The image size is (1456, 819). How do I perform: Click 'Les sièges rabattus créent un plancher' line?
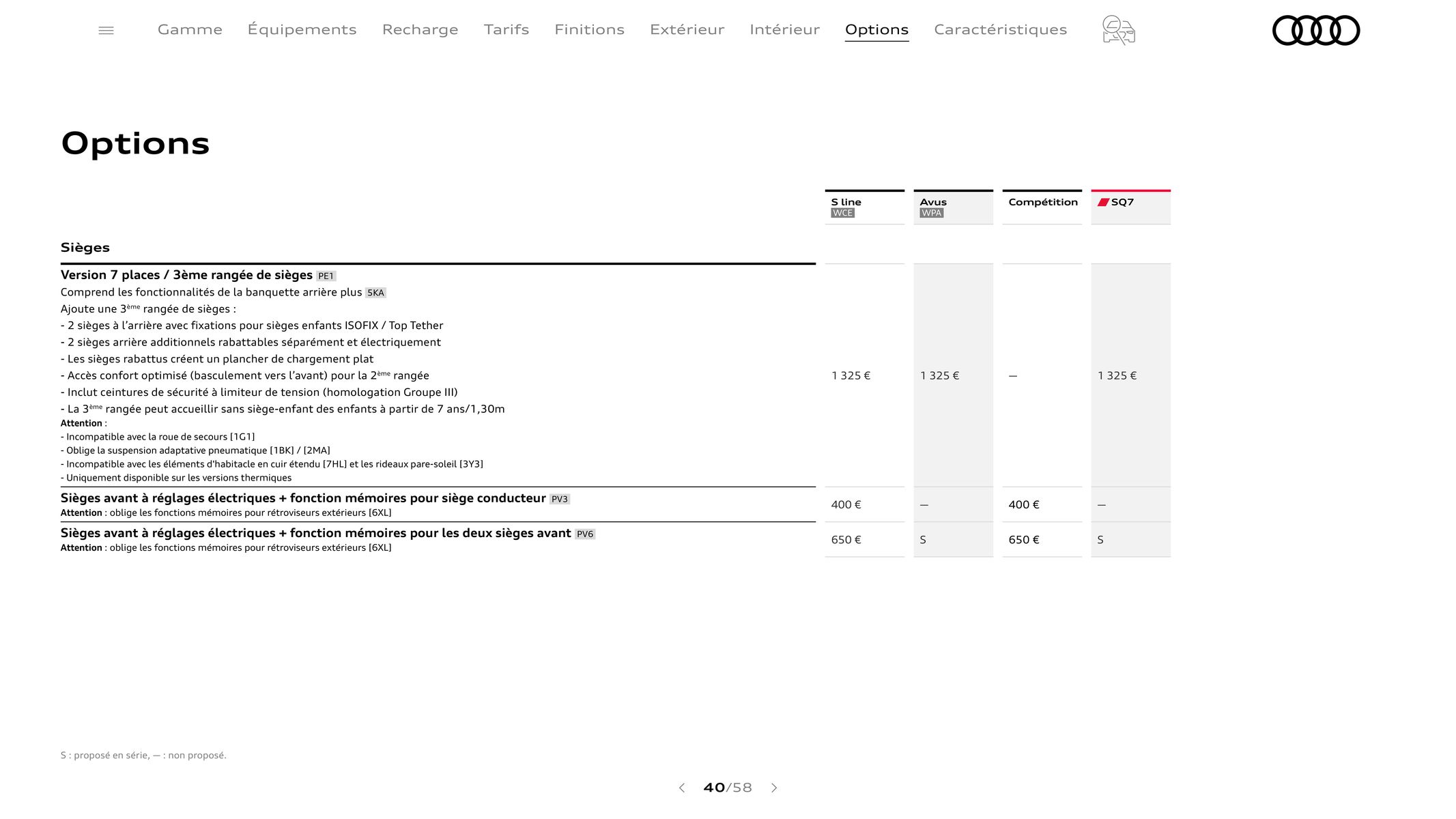click(x=217, y=359)
